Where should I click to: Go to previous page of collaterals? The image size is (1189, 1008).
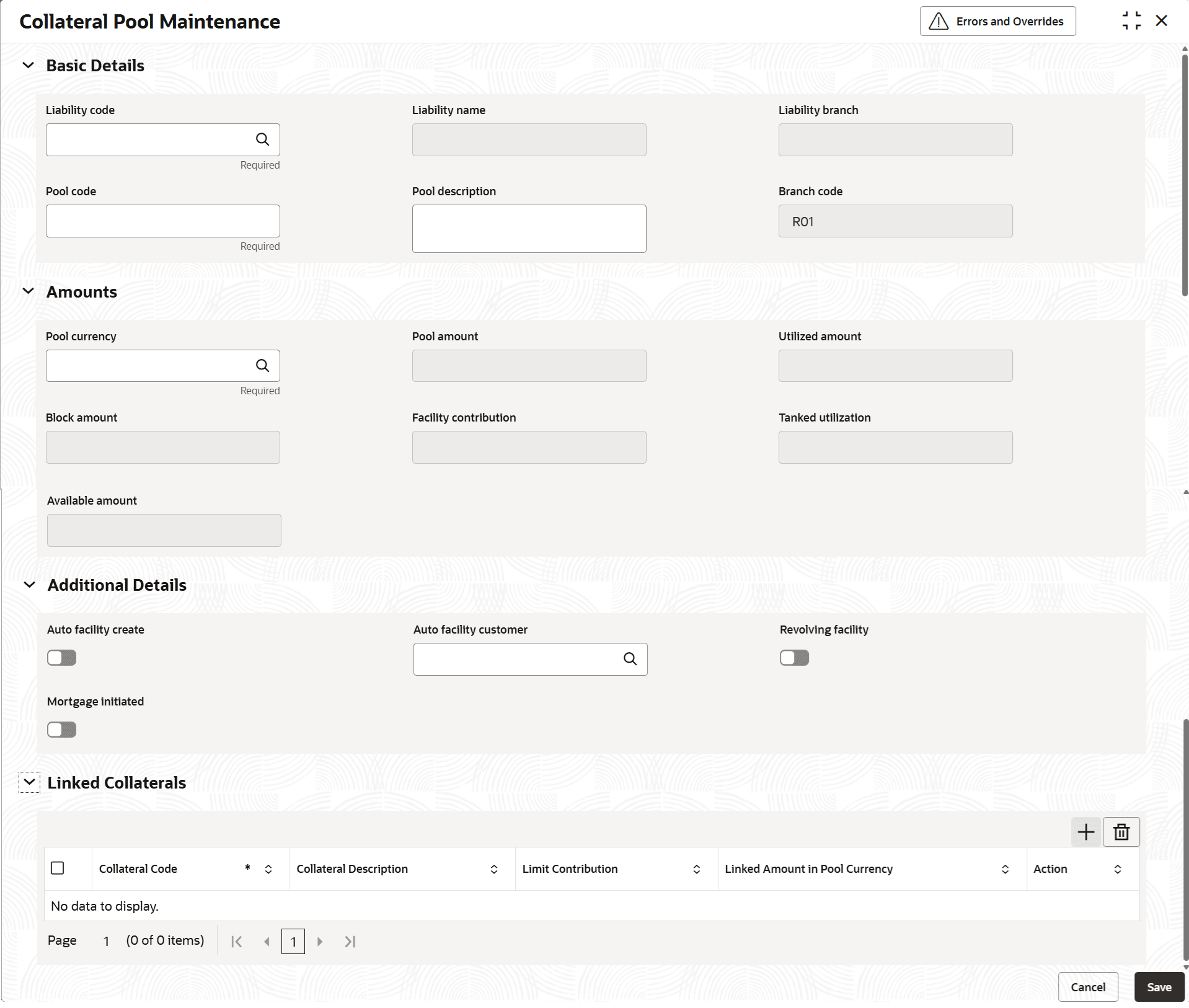(x=267, y=942)
